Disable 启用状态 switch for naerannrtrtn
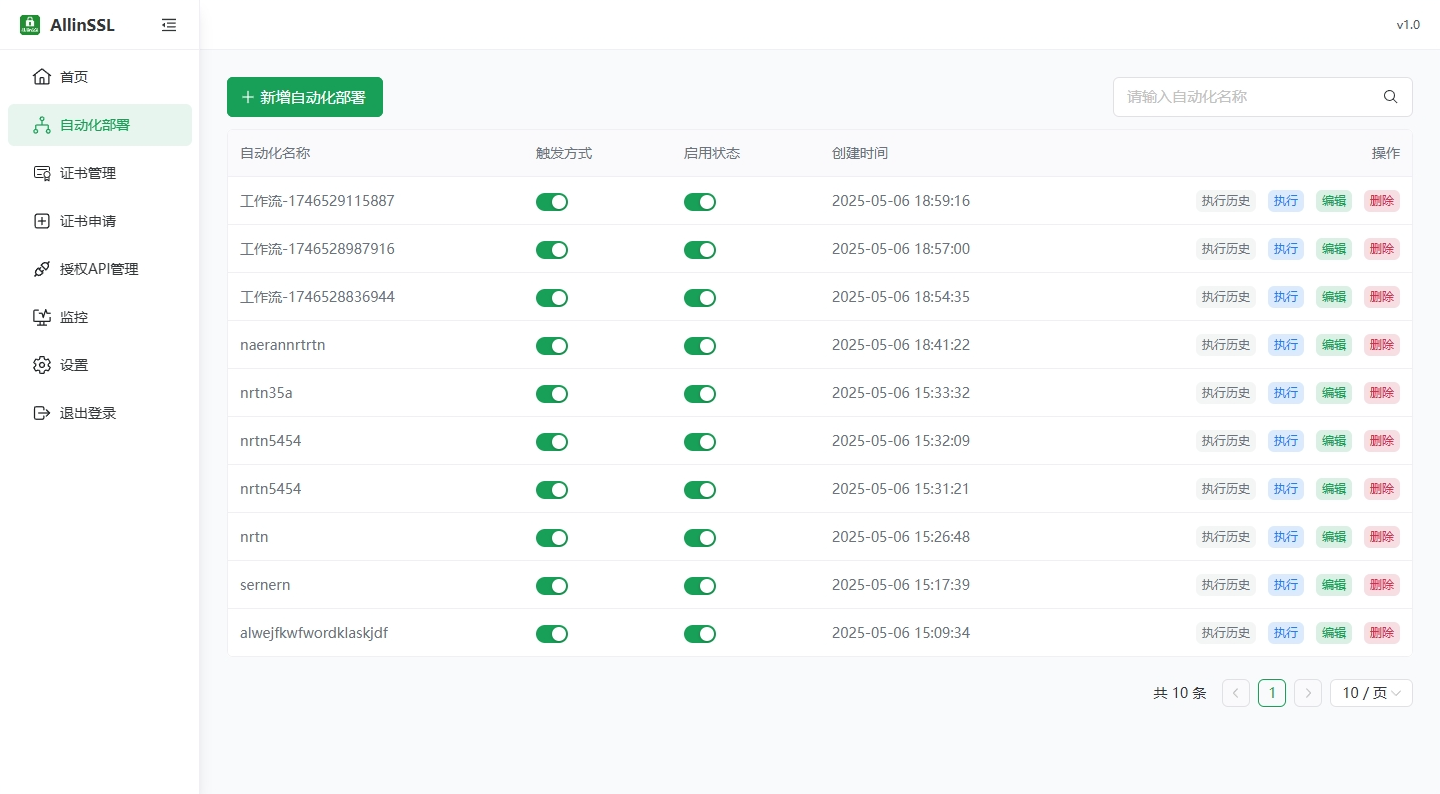This screenshot has height=794, width=1440. 700,345
